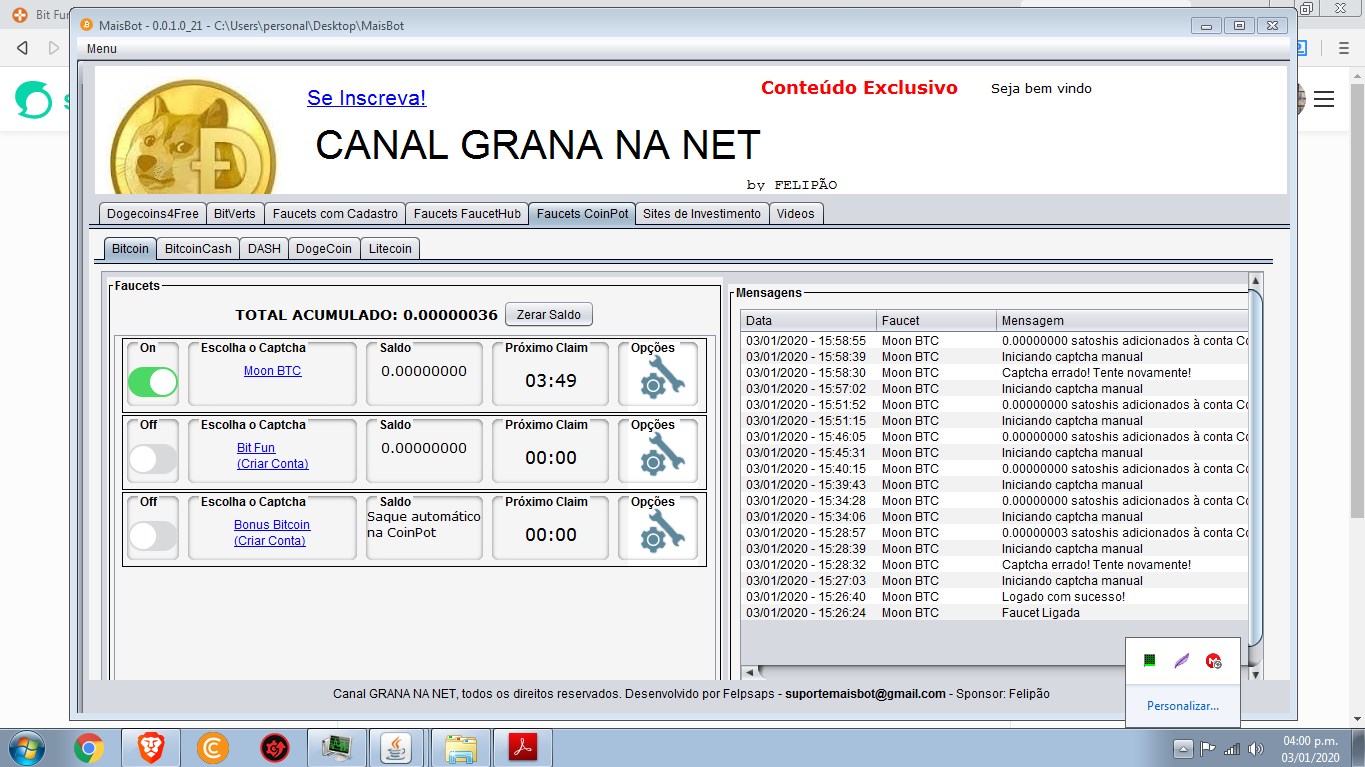Switch to the Dogecoins4Free tab
This screenshot has height=767, width=1365.
(153, 213)
